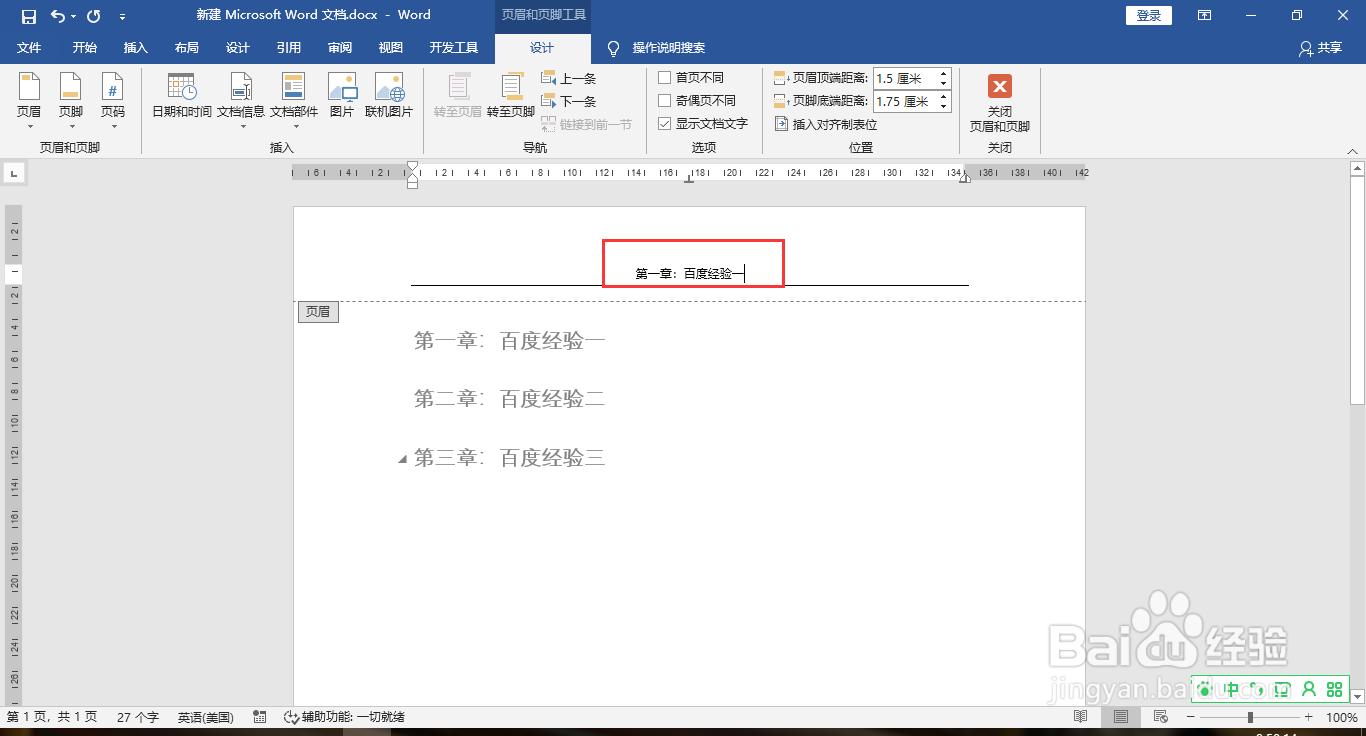Decrease 页脚底端距离 spinner value
The height and width of the screenshot is (736, 1366).
pos(944,106)
